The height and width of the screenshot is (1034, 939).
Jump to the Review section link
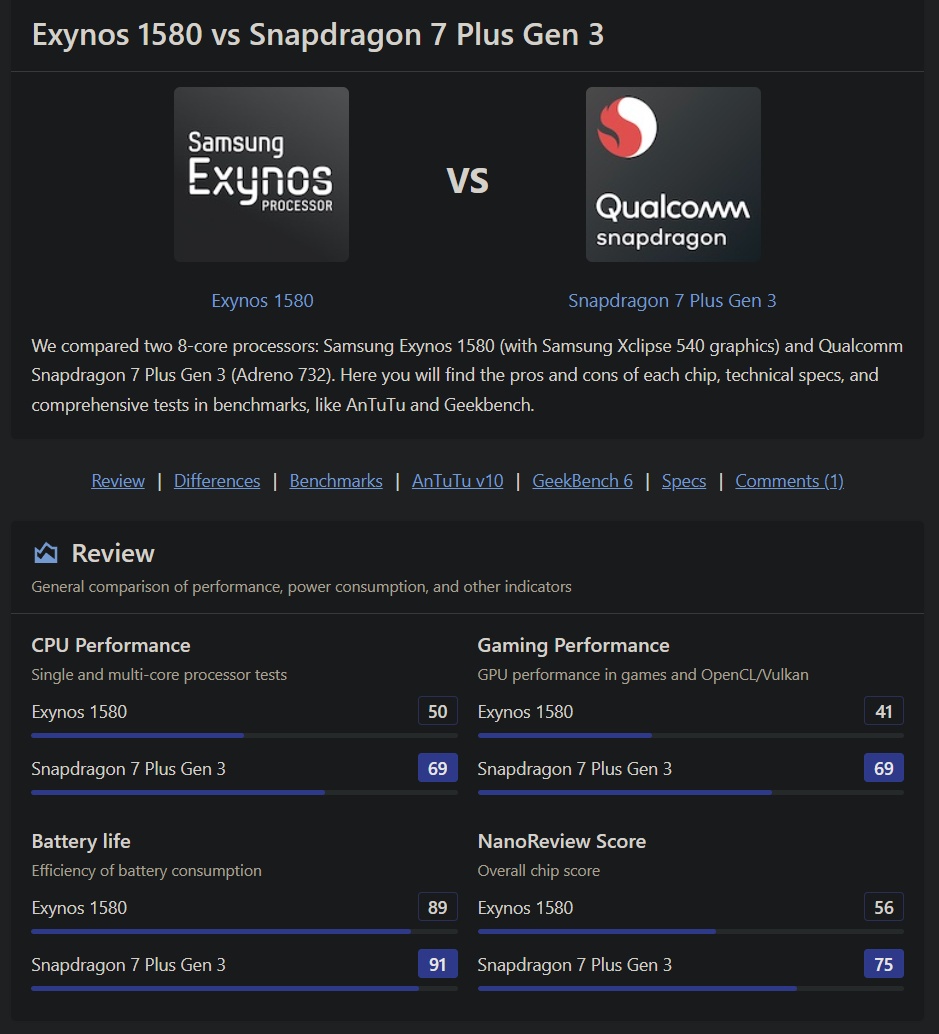pos(118,481)
